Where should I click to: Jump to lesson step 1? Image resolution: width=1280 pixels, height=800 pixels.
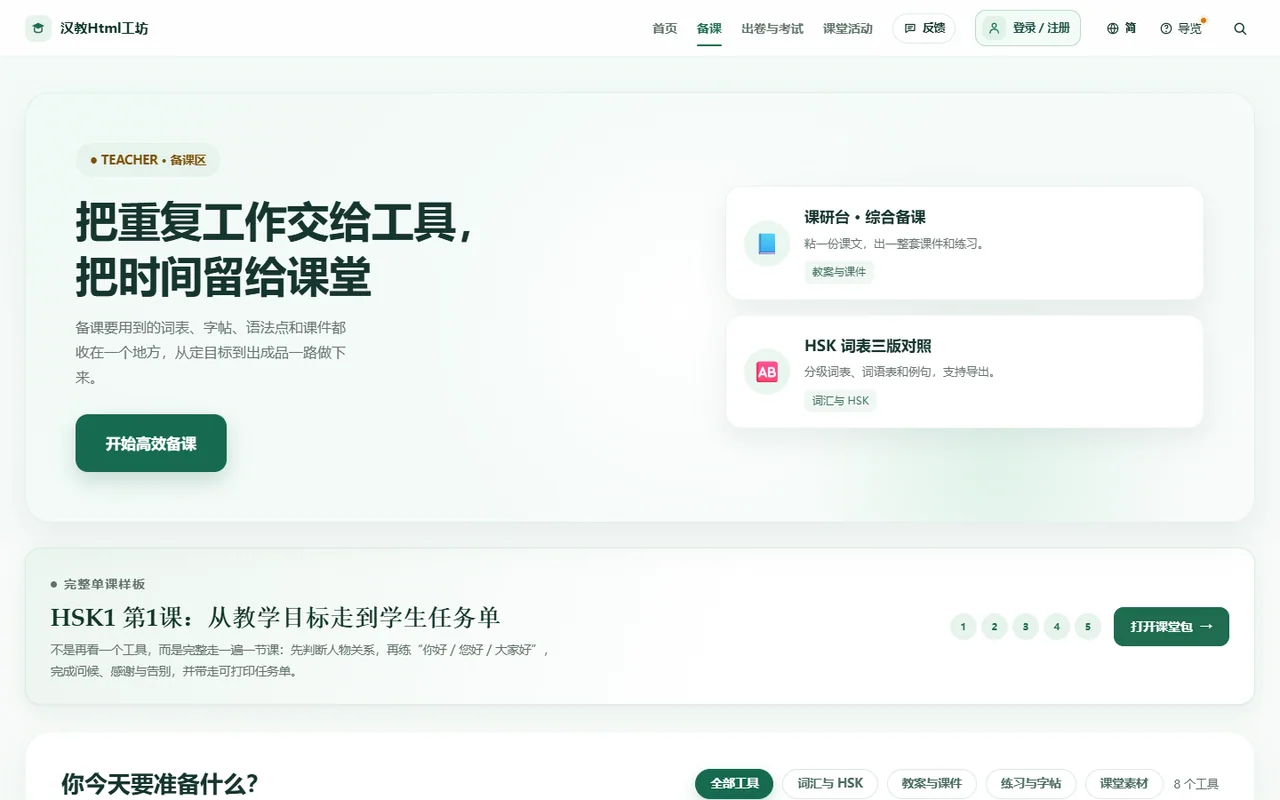(963, 627)
